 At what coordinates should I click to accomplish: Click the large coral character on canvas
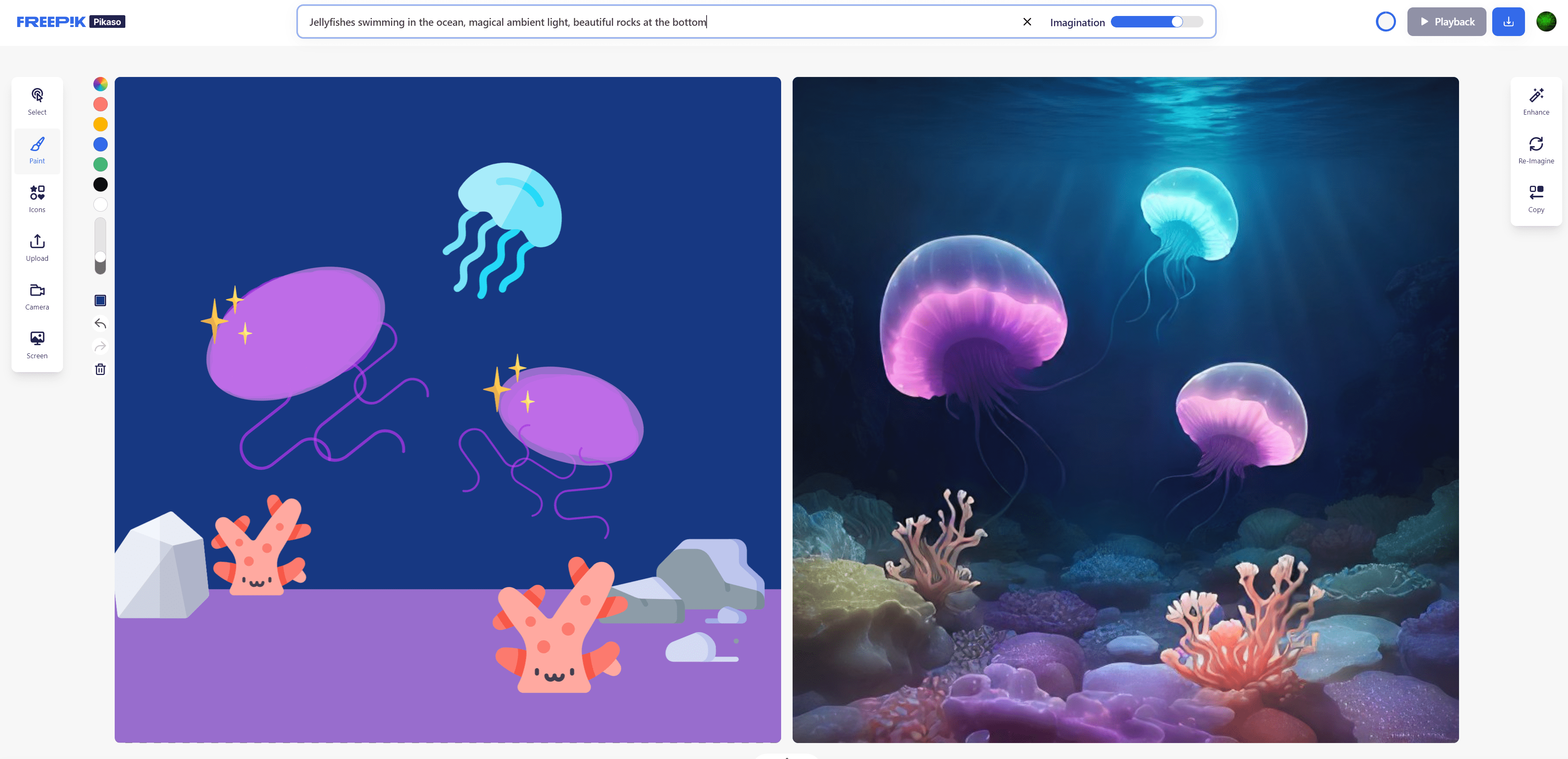[560, 625]
